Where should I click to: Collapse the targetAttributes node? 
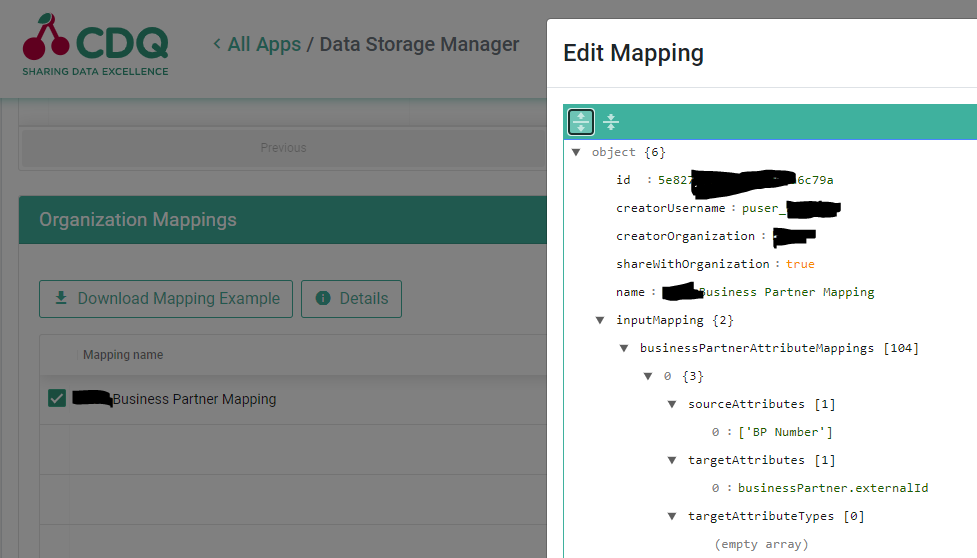672,460
